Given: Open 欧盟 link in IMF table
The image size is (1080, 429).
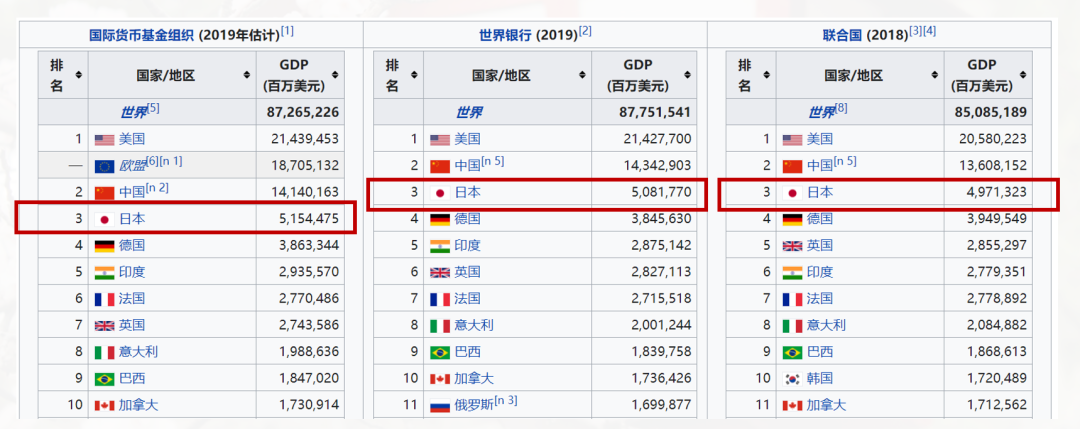Looking at the screenshot, I should (x=132, y=166).
